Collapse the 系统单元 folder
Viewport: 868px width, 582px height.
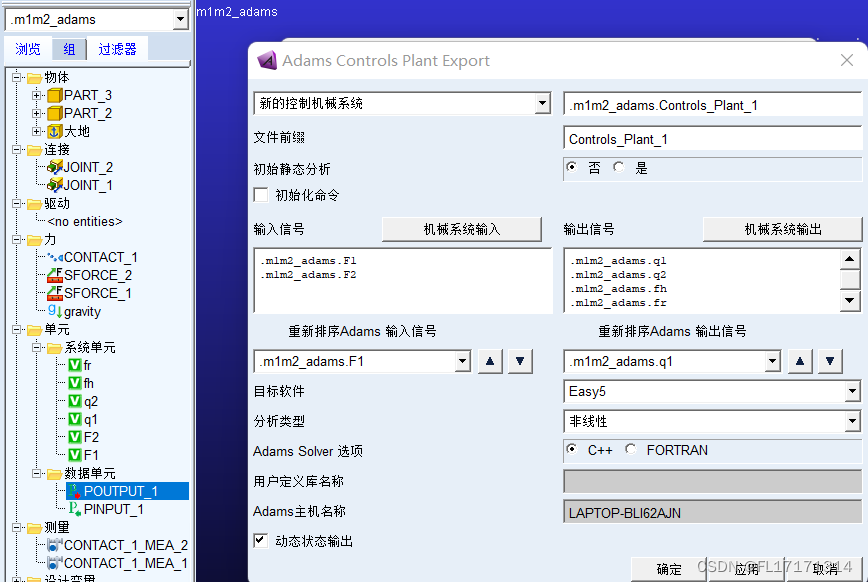coord(37,347)
